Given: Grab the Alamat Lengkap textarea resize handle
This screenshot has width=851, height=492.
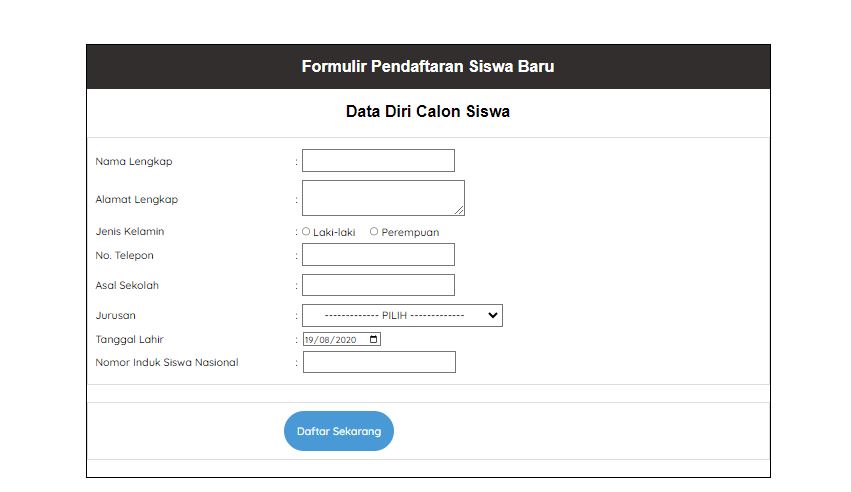Looking at the screenshot, I should coord(460,211).
